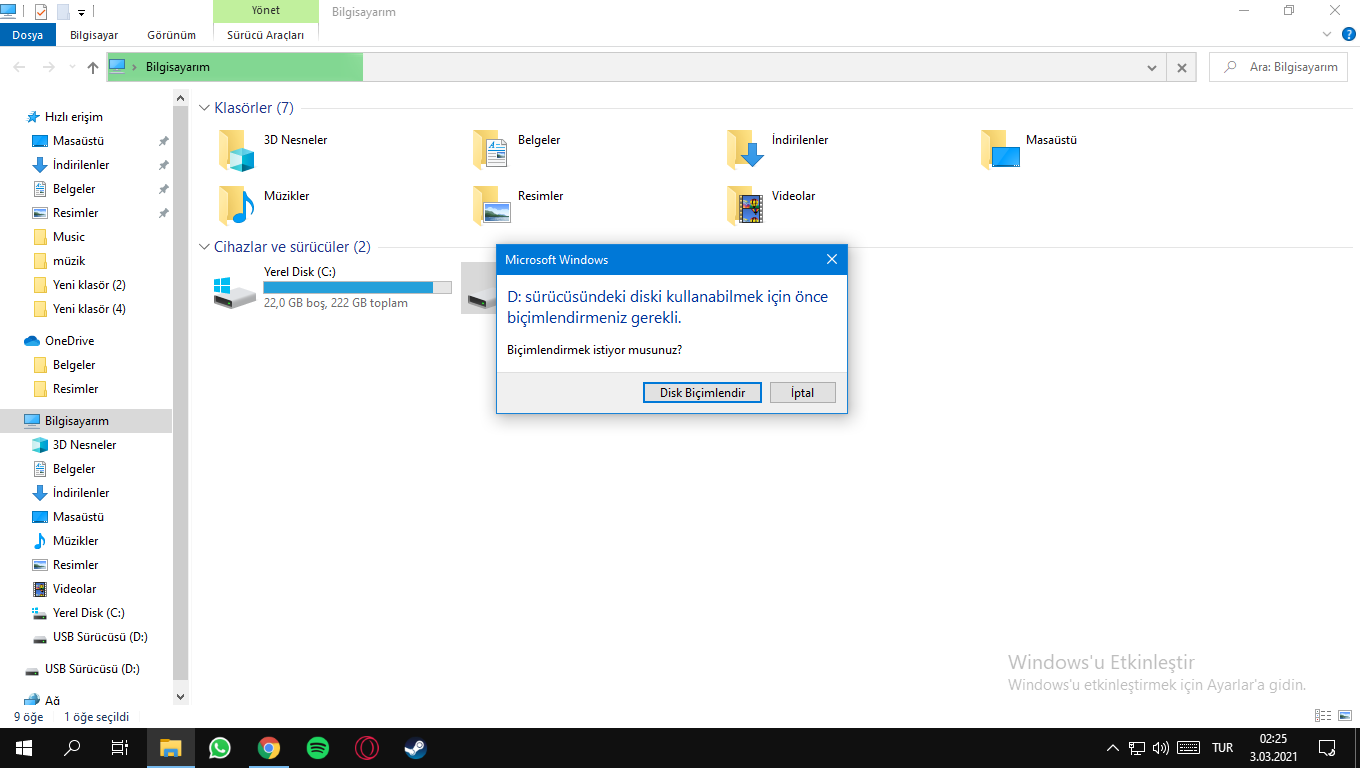Select the Müzikler folder icon in Klasörler
This screenshot has width=1360, height=768.
coord(237,205)
